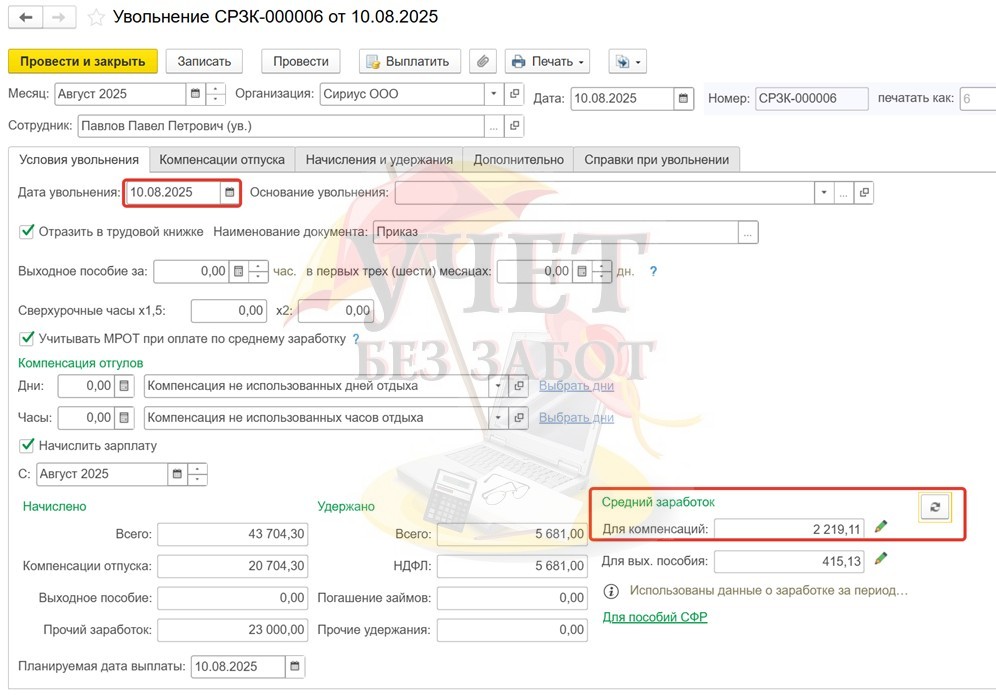
Task: Click the favorites star icon next to title
Action: [x=96, y=18]
